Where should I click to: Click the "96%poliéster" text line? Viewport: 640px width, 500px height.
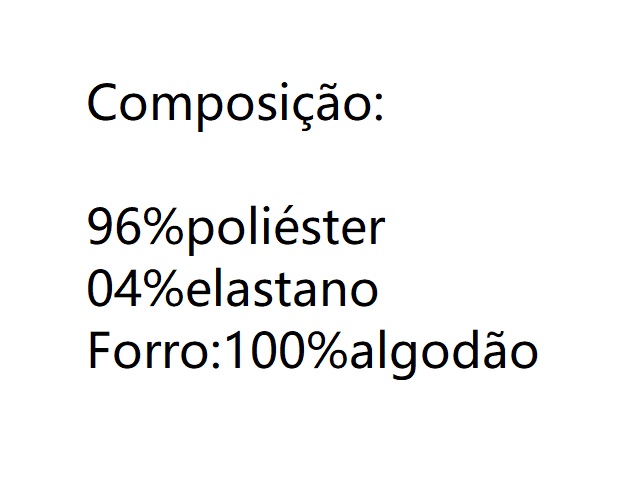pyautogui.click(x=236, y=229)
